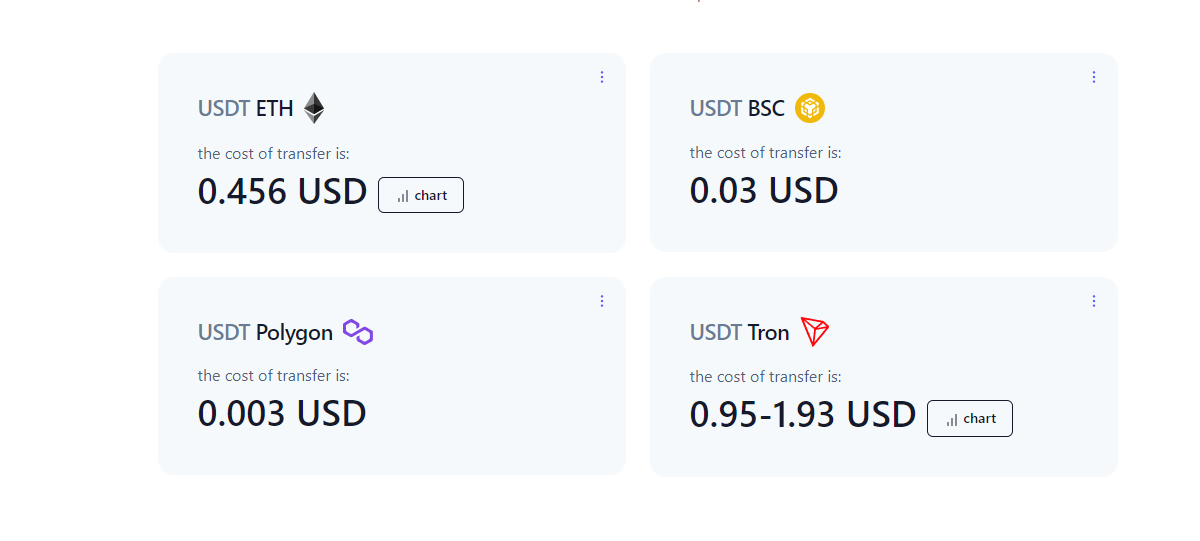Click the BSC gold coin logo
Image resolution: width=1200 pixels, height=541 pixels.
pos(810,108)
